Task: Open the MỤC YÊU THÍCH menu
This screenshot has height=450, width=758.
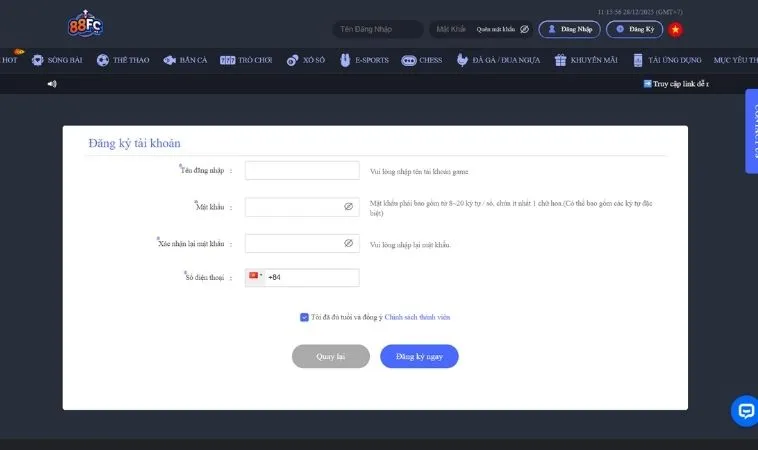Action: (736, 60)
